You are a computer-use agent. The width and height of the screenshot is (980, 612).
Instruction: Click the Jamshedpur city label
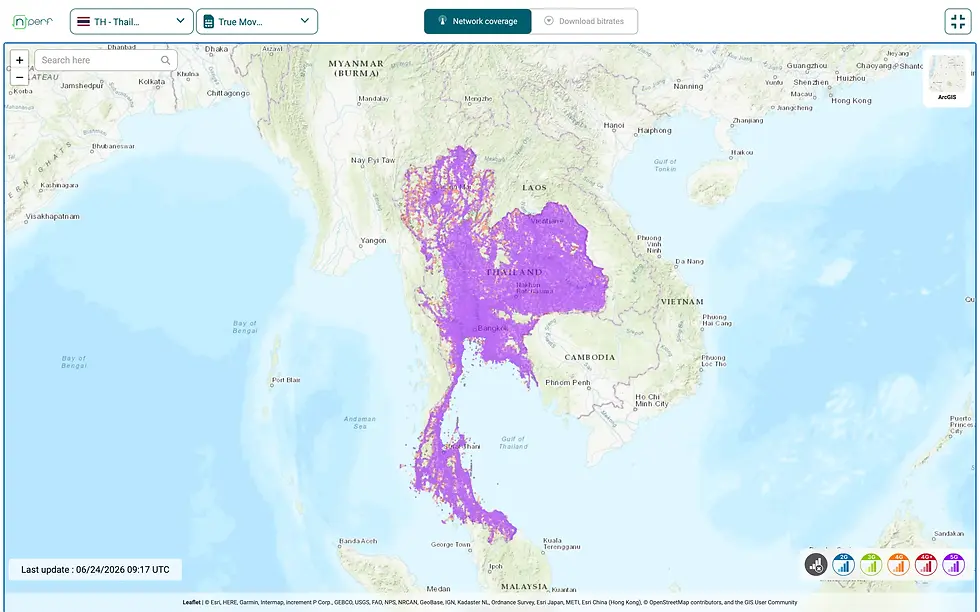coord(82,86)
